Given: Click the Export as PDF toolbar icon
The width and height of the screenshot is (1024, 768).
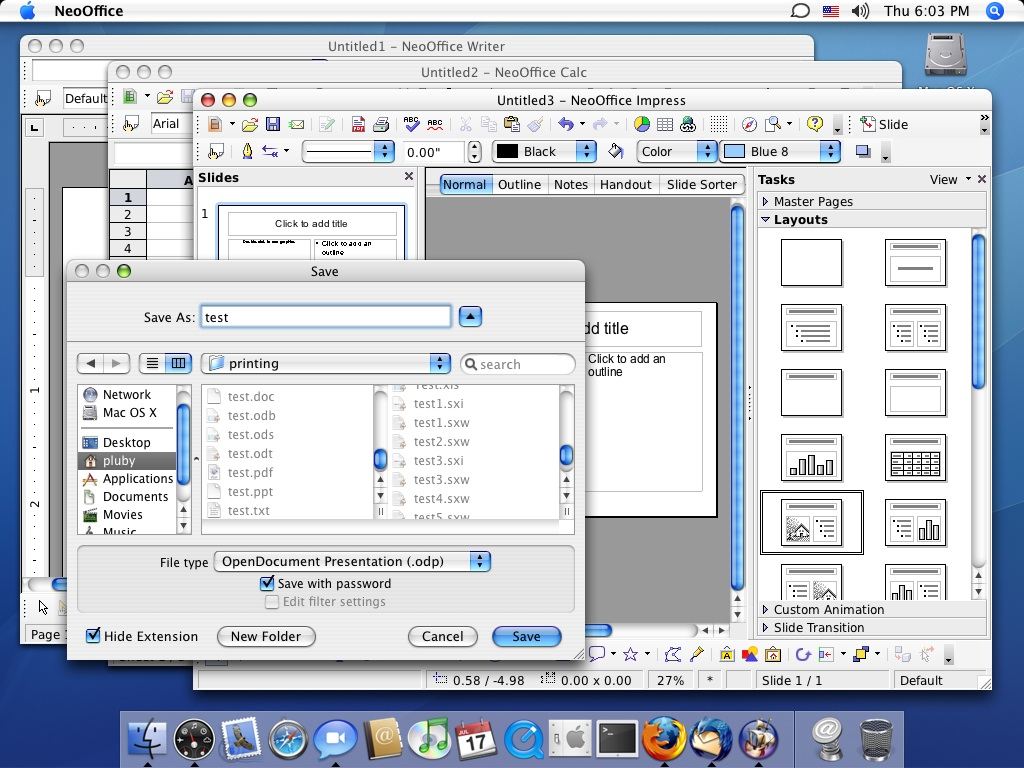Looking at the screenshot, I should [358, 124].
